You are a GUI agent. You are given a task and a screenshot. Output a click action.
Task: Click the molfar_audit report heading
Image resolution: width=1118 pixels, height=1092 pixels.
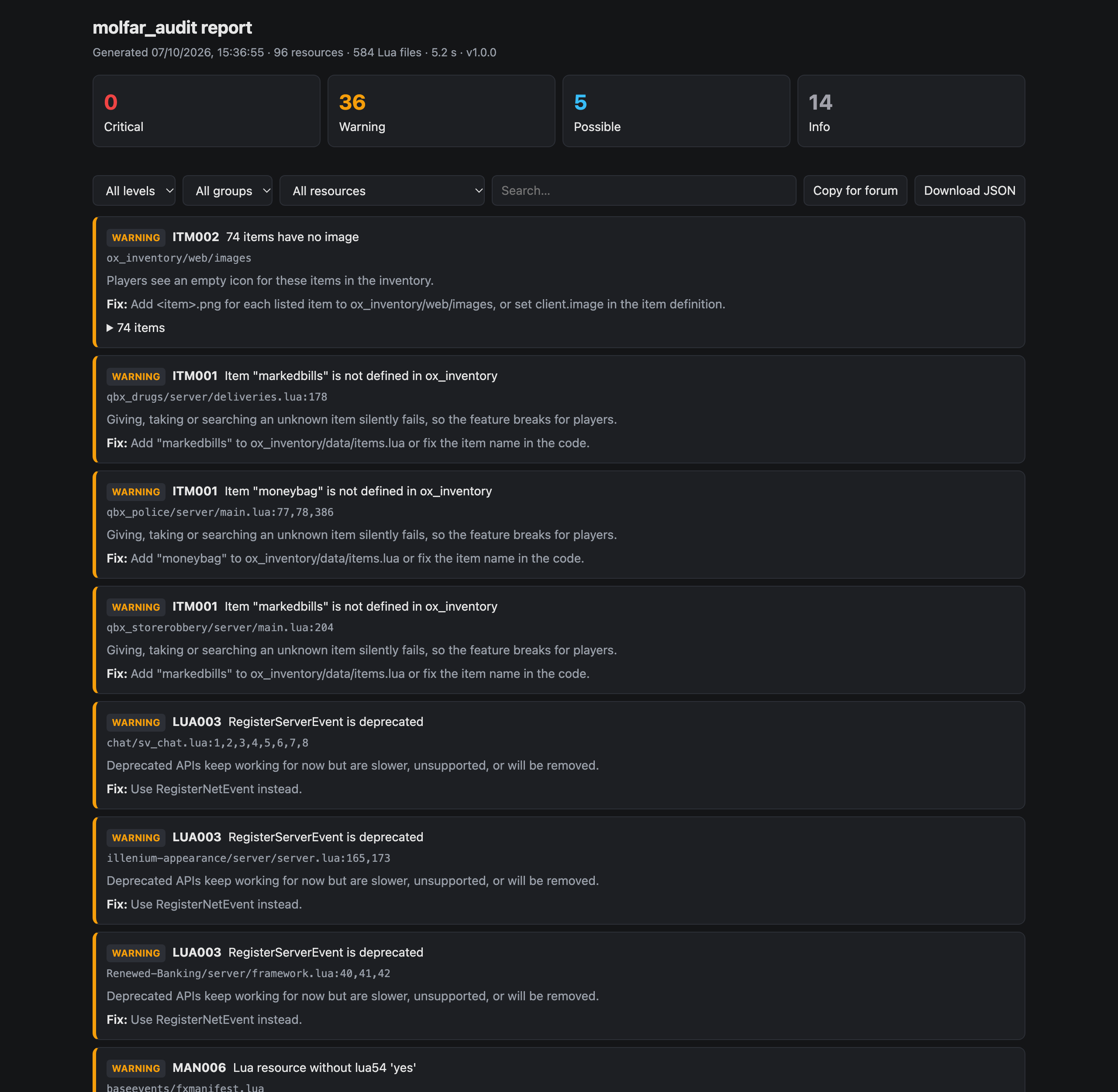tap(173, 28)
